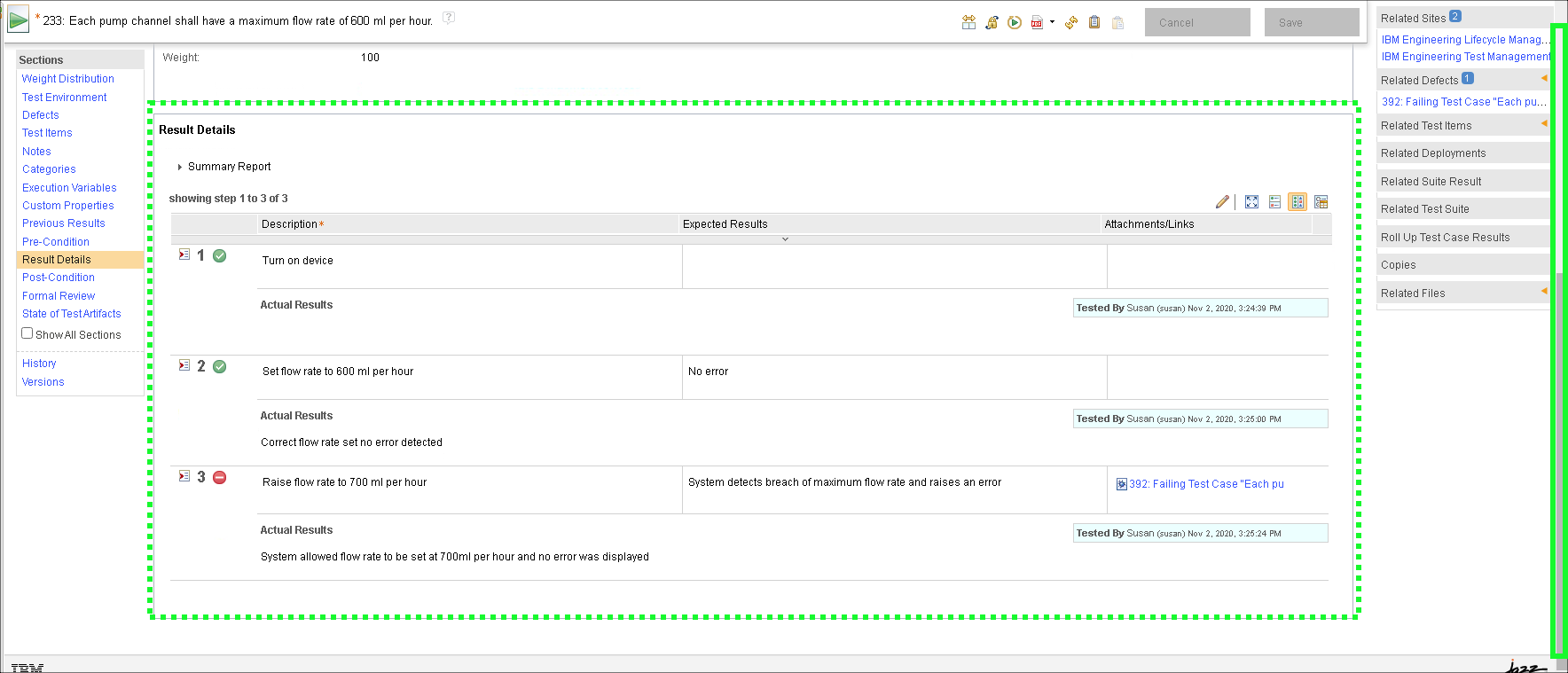Screen dimensions: 1568x673
Task: Open the Previous Results section
Action: point(64,223)
